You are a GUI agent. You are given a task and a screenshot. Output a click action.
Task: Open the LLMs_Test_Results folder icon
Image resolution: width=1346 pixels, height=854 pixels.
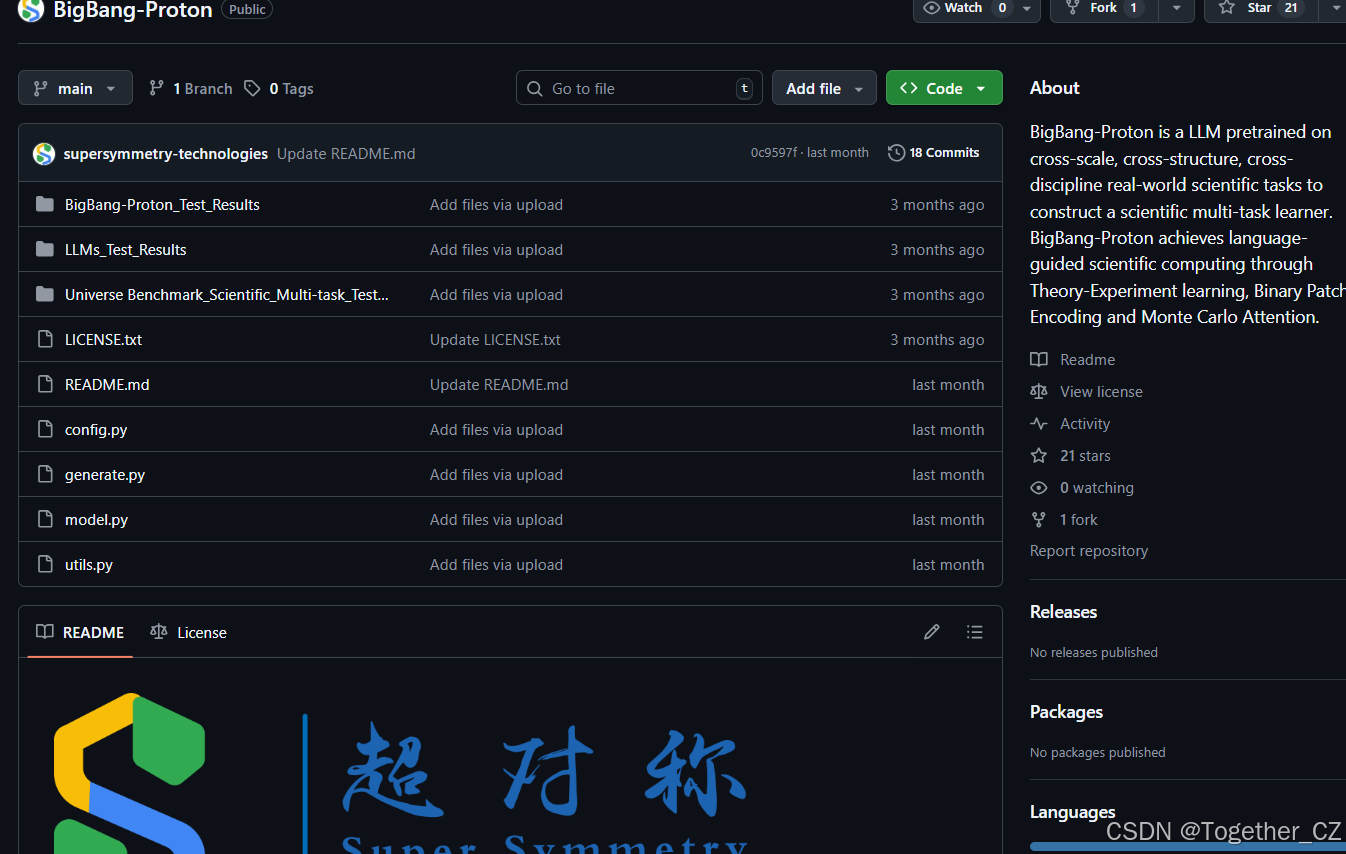[44, 249]
